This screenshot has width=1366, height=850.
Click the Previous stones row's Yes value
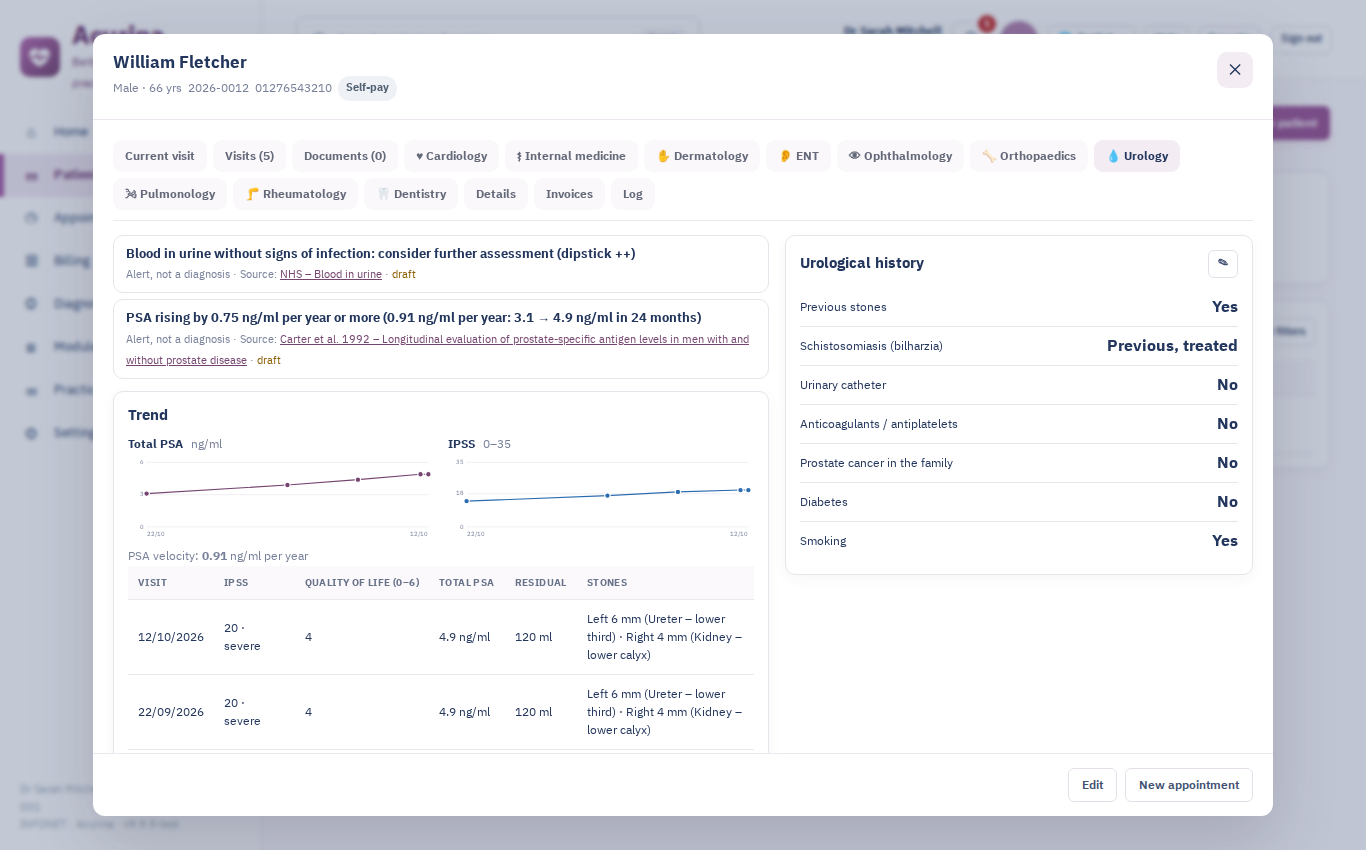1225,307
